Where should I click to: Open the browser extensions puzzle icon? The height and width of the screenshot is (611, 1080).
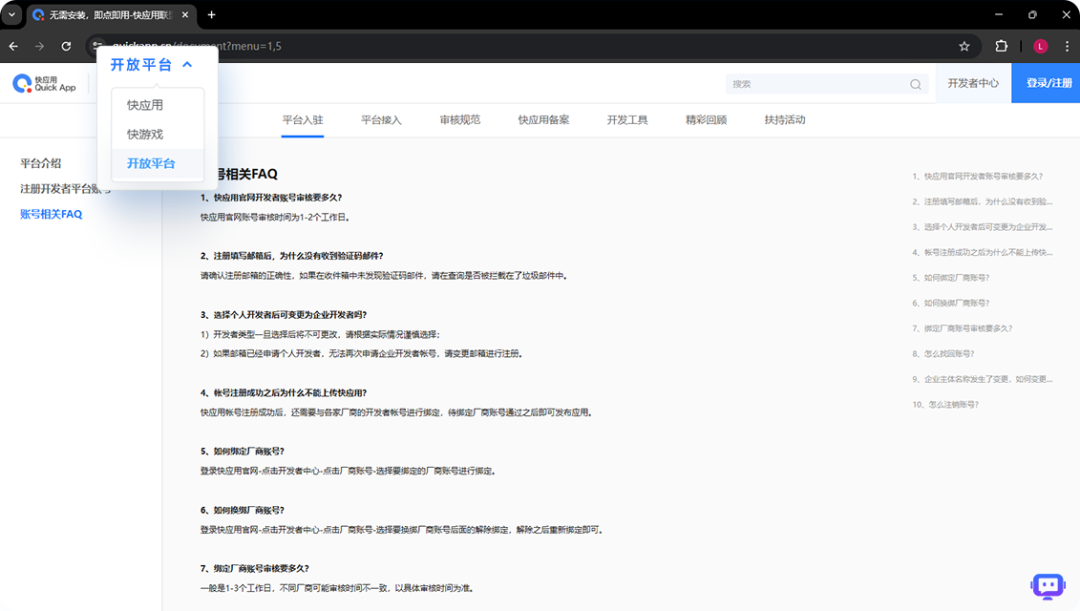tap(1001, 46)
